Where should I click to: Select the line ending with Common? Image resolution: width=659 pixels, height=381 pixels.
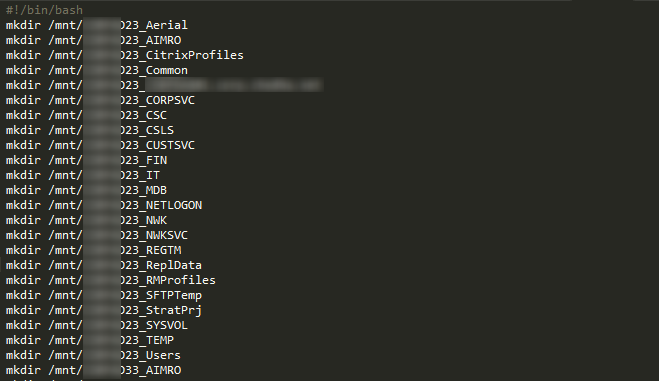tap(97, 70)
